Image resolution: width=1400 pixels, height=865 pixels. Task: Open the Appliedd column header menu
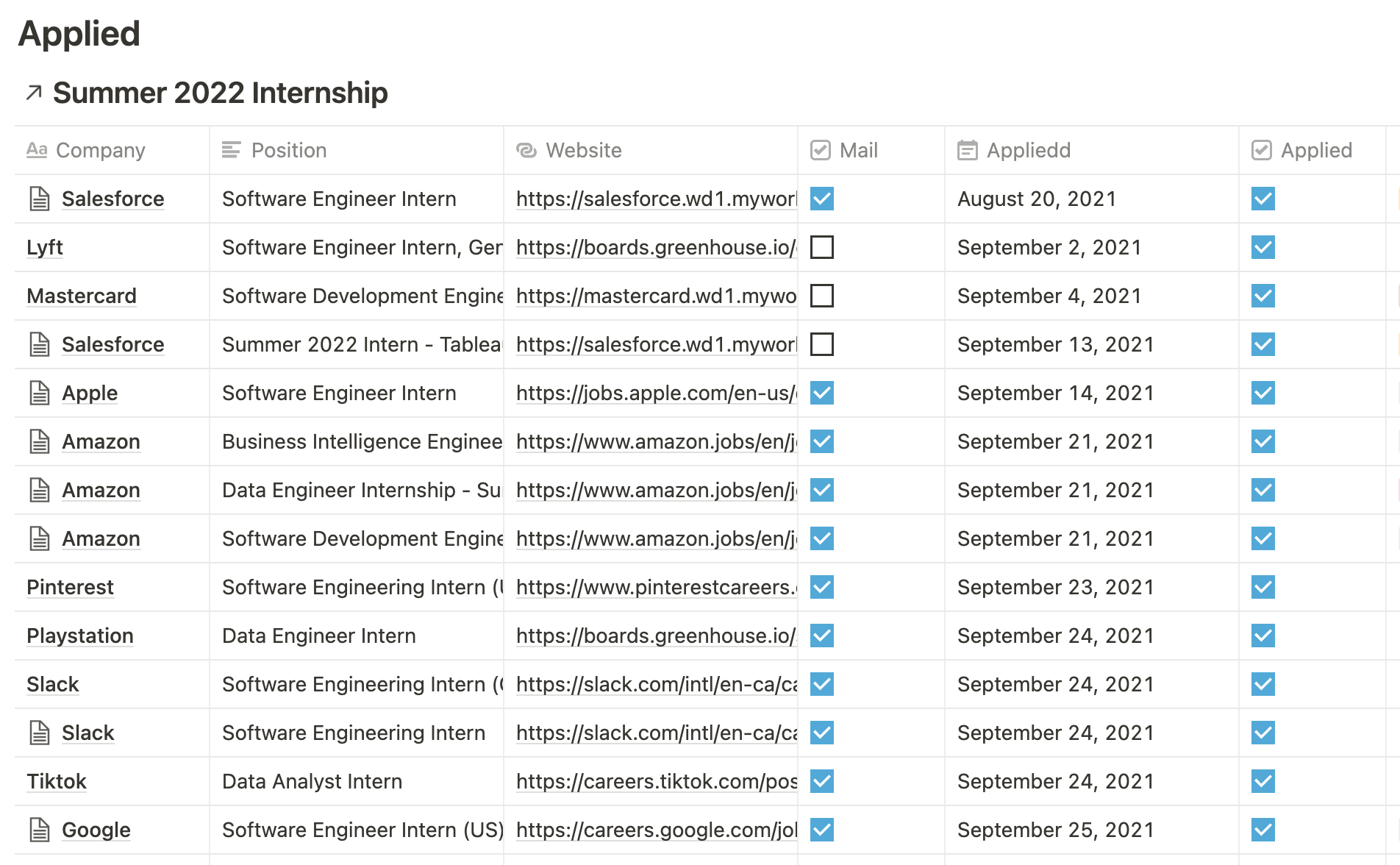tap(1092, 150)
